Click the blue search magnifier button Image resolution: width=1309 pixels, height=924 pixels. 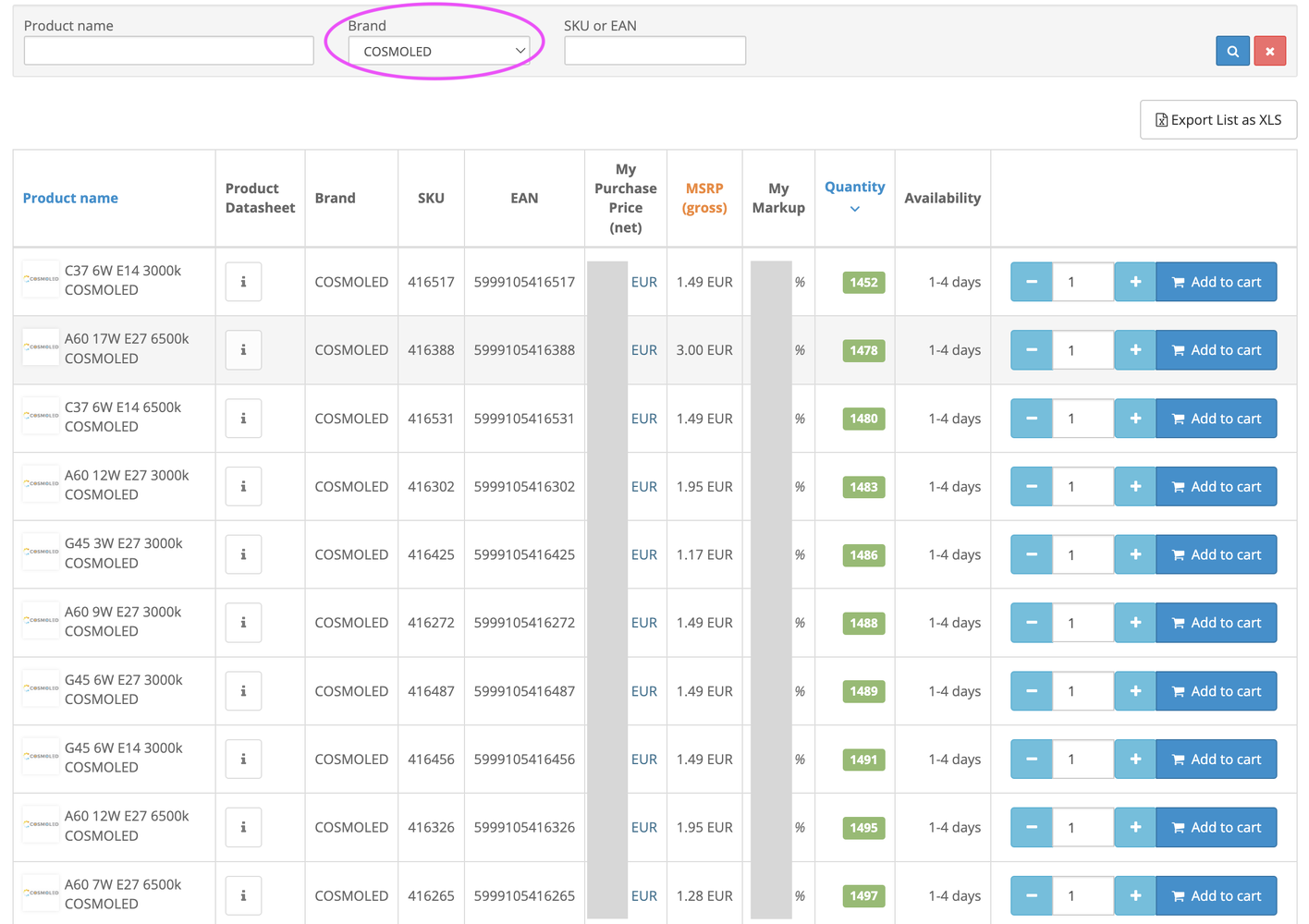click(x=1232, y=51)
